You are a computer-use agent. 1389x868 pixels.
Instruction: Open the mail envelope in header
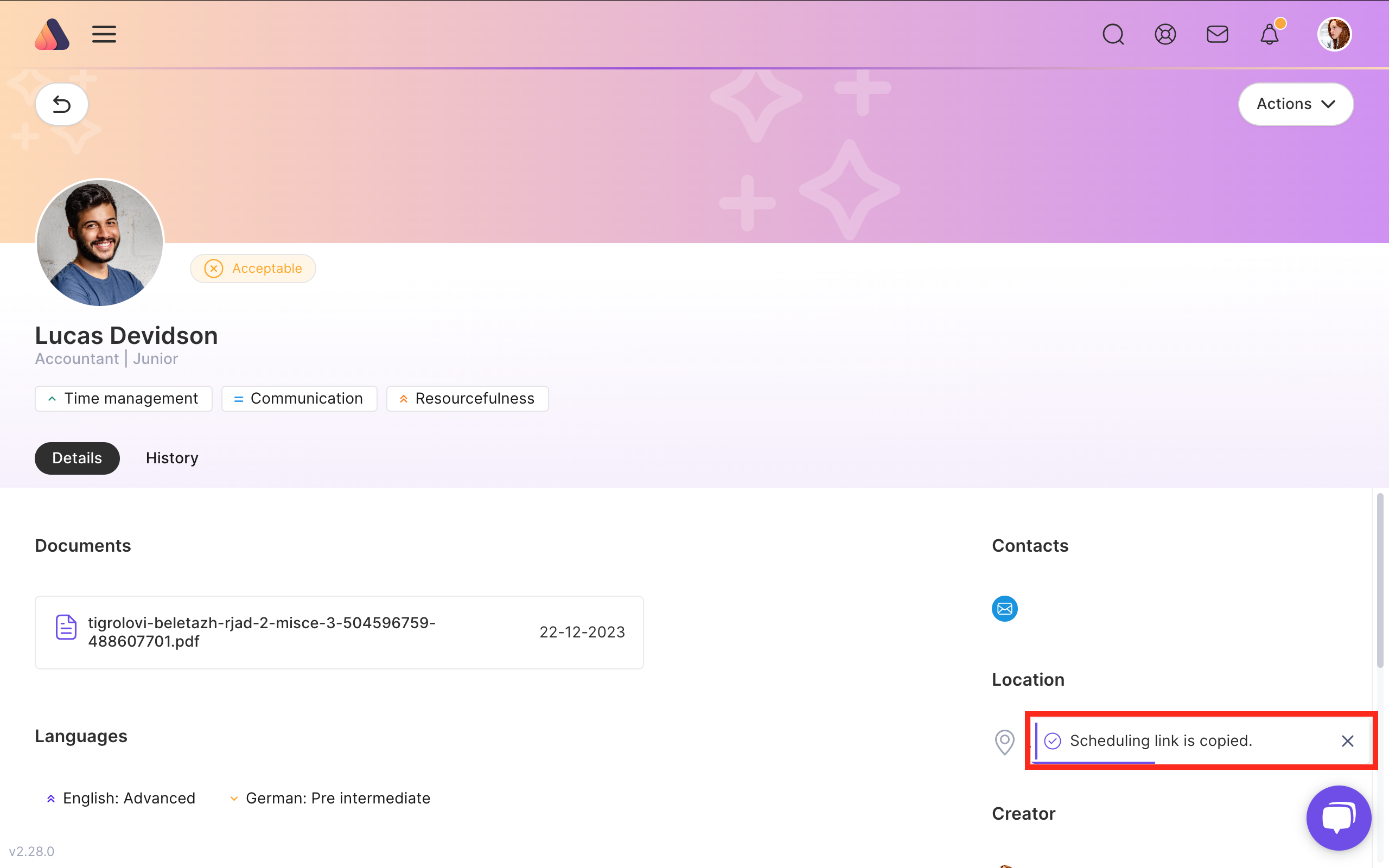(1218, 34)
